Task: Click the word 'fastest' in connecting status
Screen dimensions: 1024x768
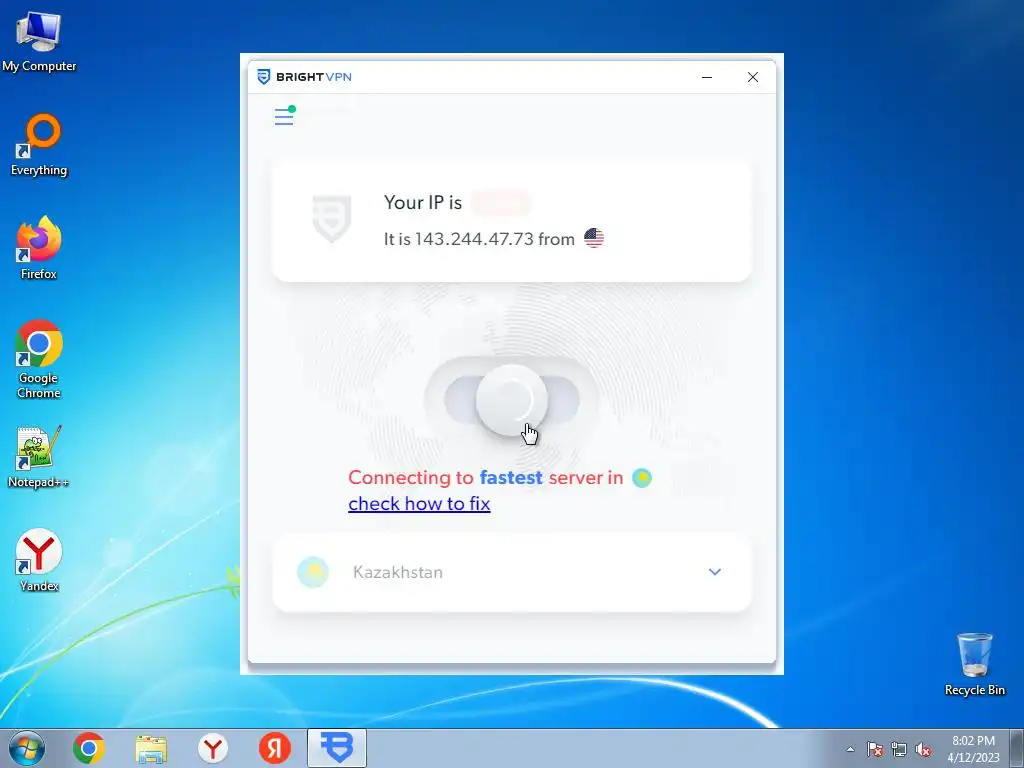Action: tap(511, 477)
